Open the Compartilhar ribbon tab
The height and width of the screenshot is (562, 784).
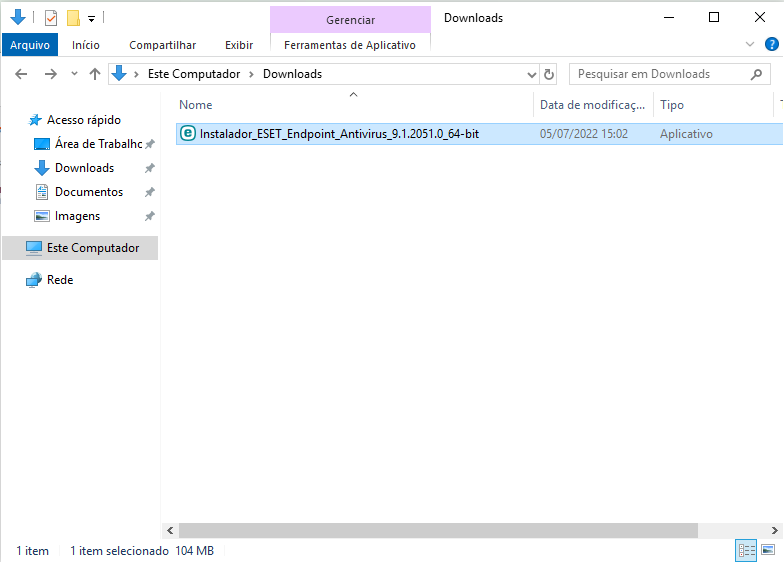click(162, 45)
